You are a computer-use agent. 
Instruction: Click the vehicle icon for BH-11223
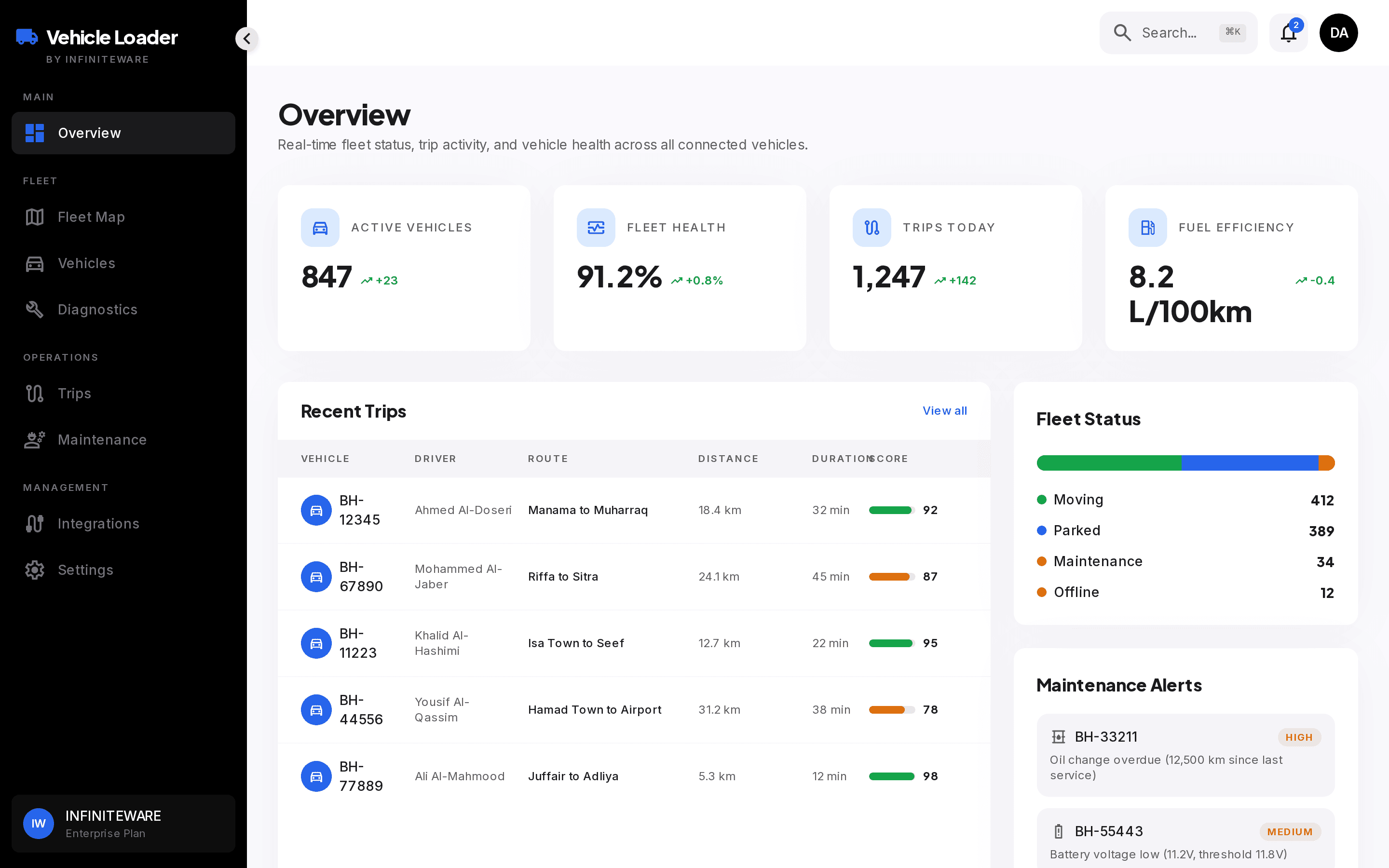(x=316, y=644)
